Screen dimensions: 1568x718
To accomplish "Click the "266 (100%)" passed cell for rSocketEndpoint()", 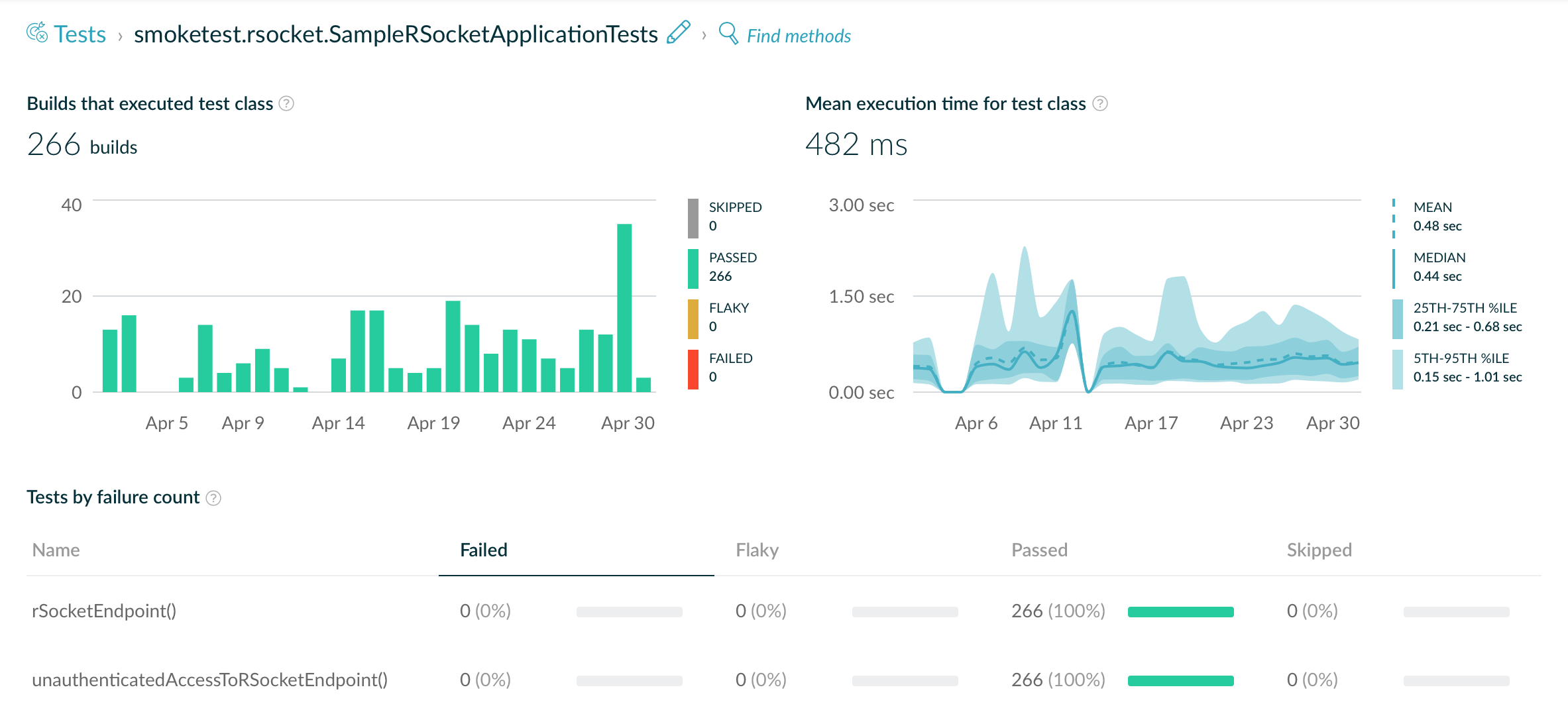I will point(1058,611).
